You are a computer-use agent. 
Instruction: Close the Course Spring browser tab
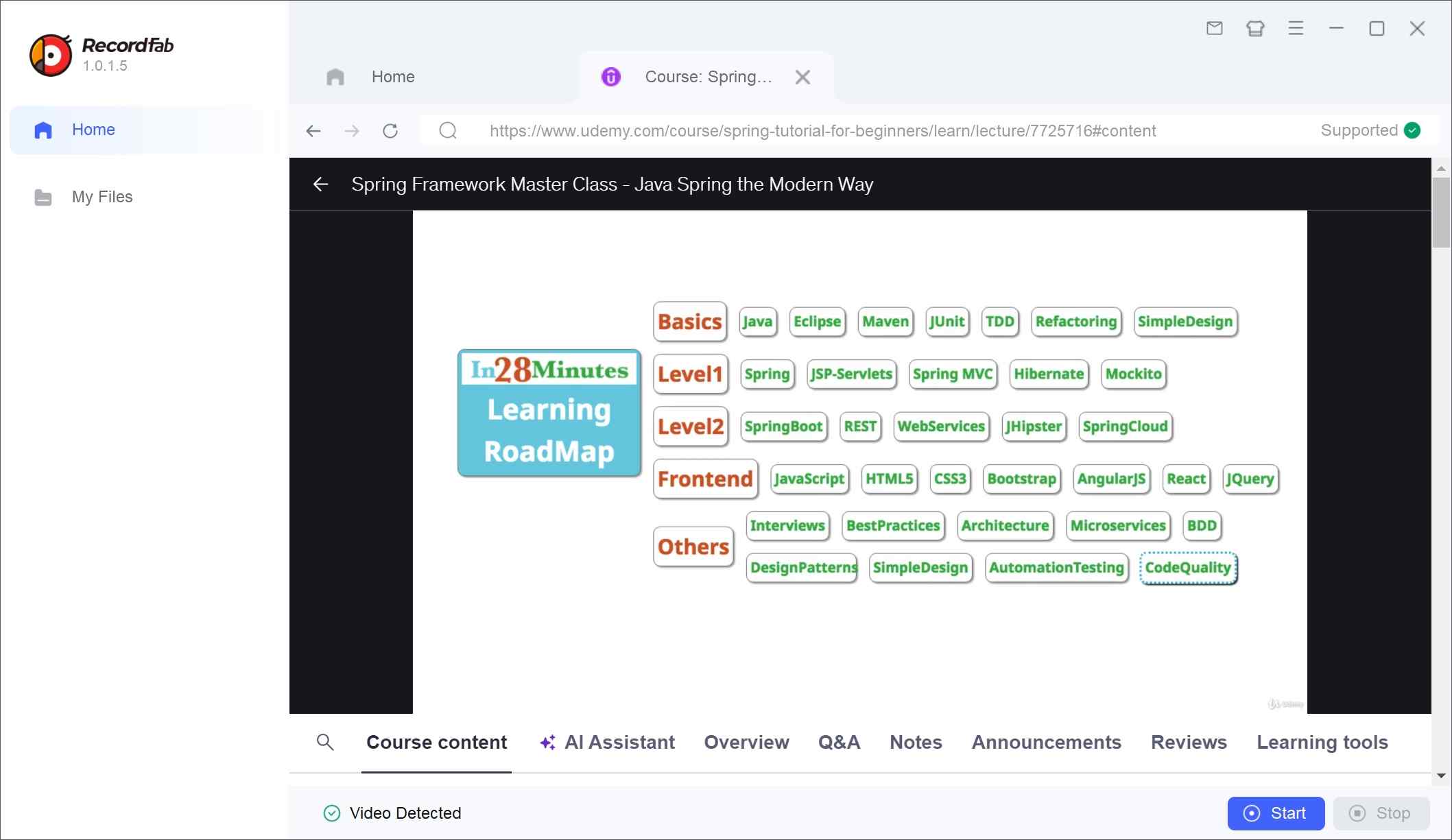coord(802,77)
